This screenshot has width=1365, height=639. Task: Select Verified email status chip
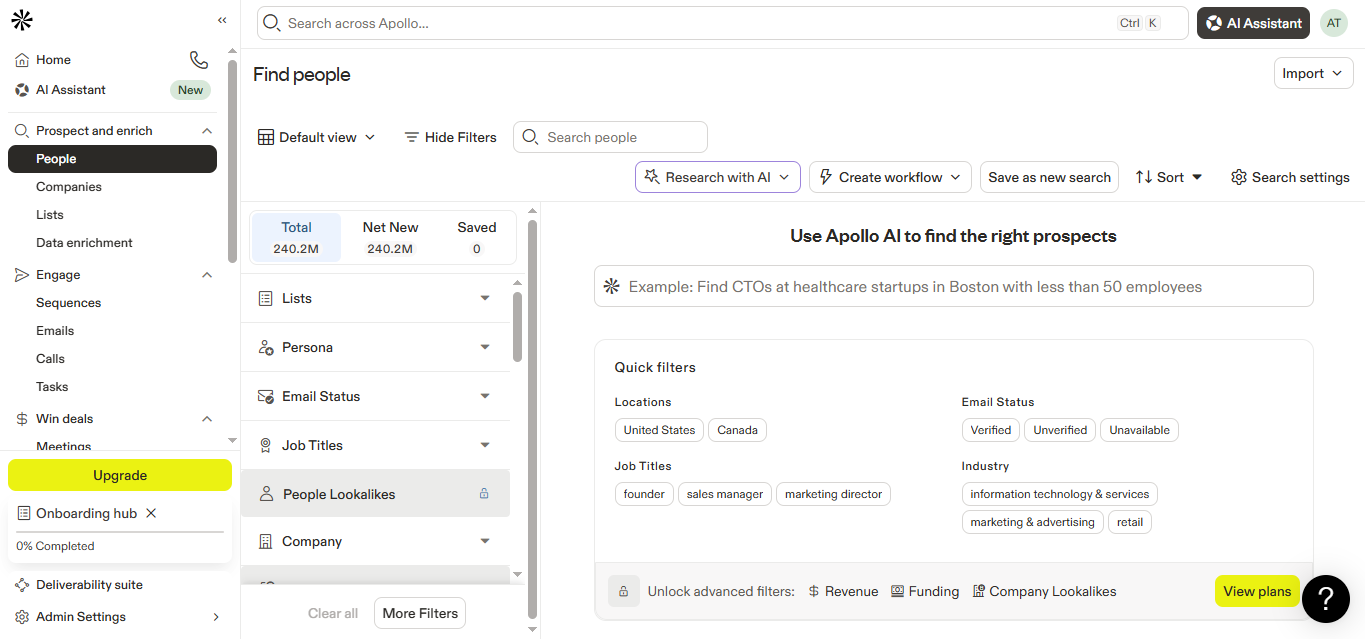[991, 430]
